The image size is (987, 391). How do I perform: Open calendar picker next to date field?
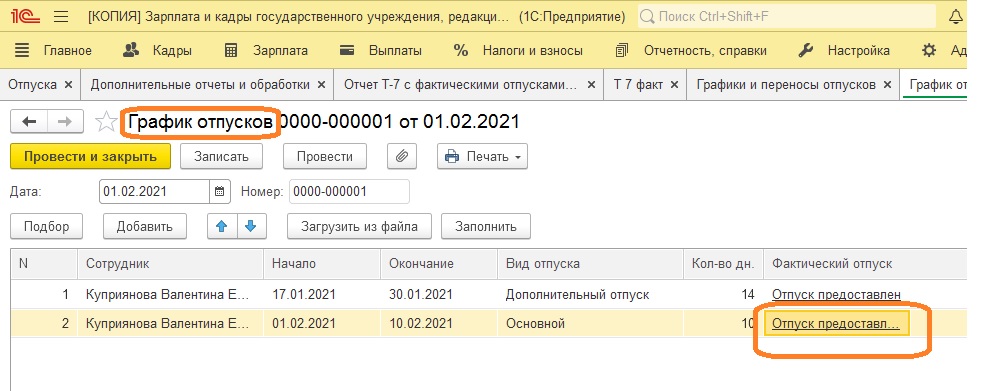[x=219, y=192]
